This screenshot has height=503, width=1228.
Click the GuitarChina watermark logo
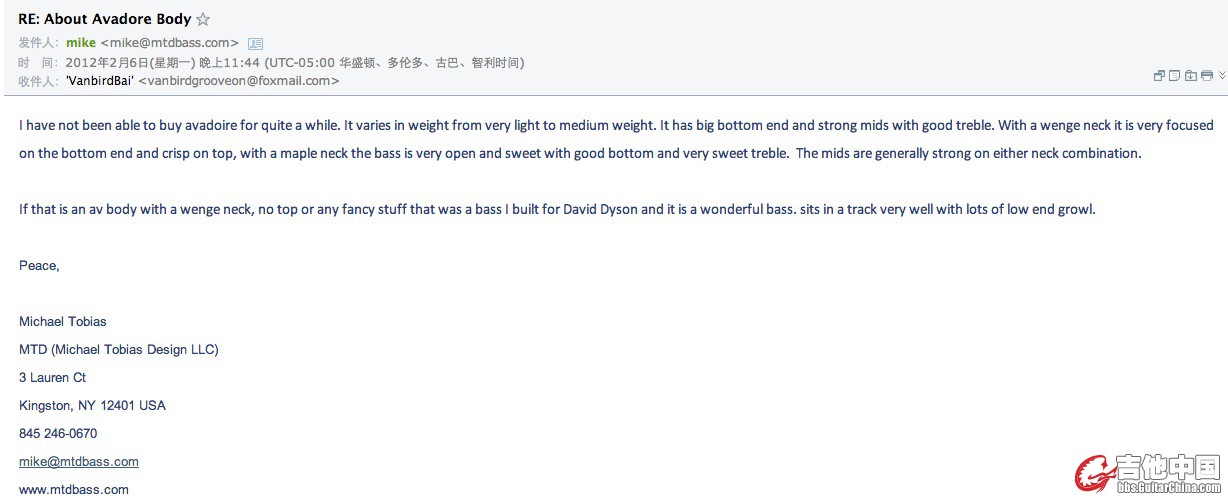1148,474
